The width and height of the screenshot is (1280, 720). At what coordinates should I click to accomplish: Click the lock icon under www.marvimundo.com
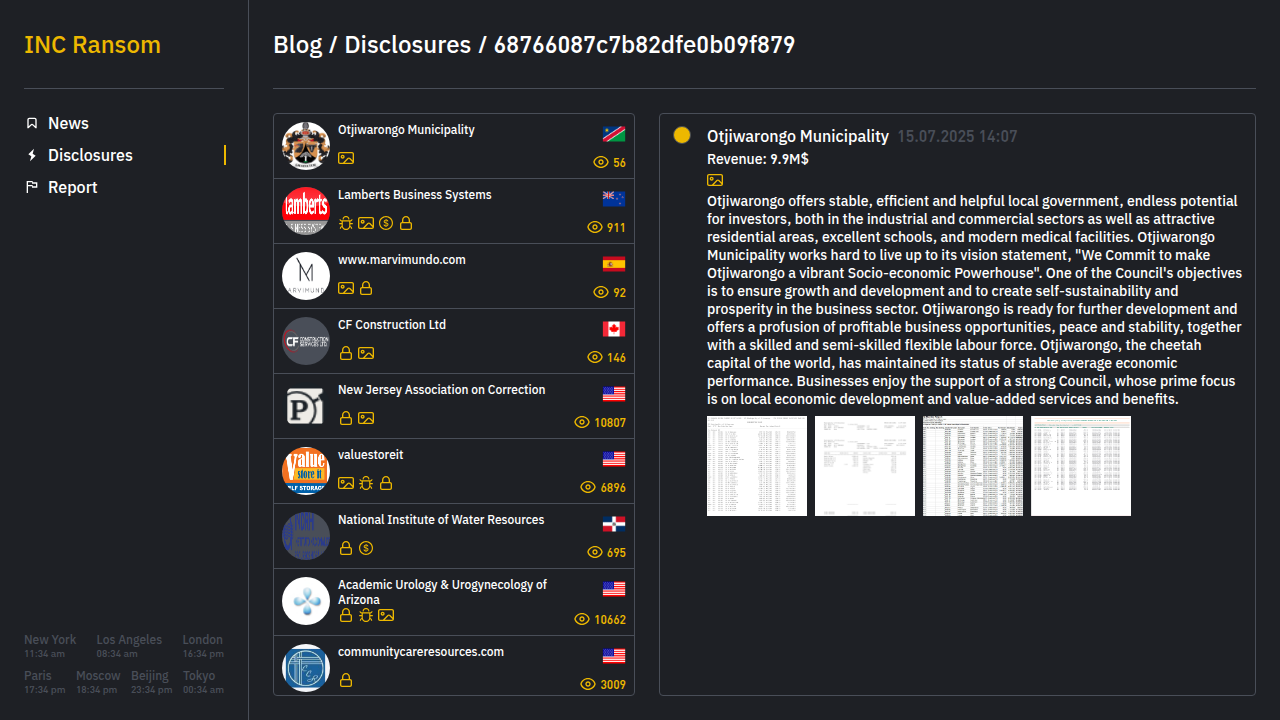point(366,288)
